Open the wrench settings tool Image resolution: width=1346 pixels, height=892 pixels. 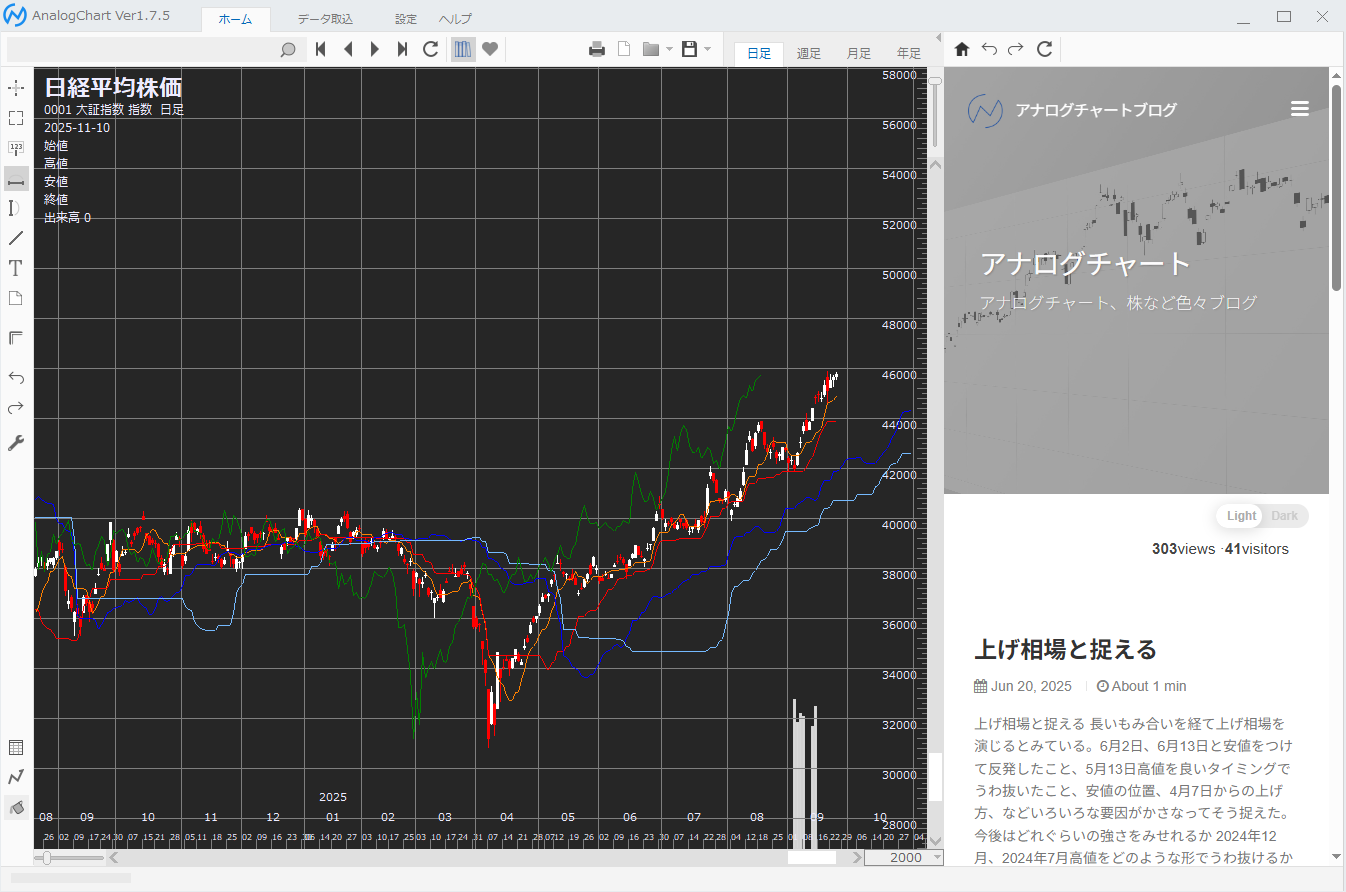click(16, 443)
